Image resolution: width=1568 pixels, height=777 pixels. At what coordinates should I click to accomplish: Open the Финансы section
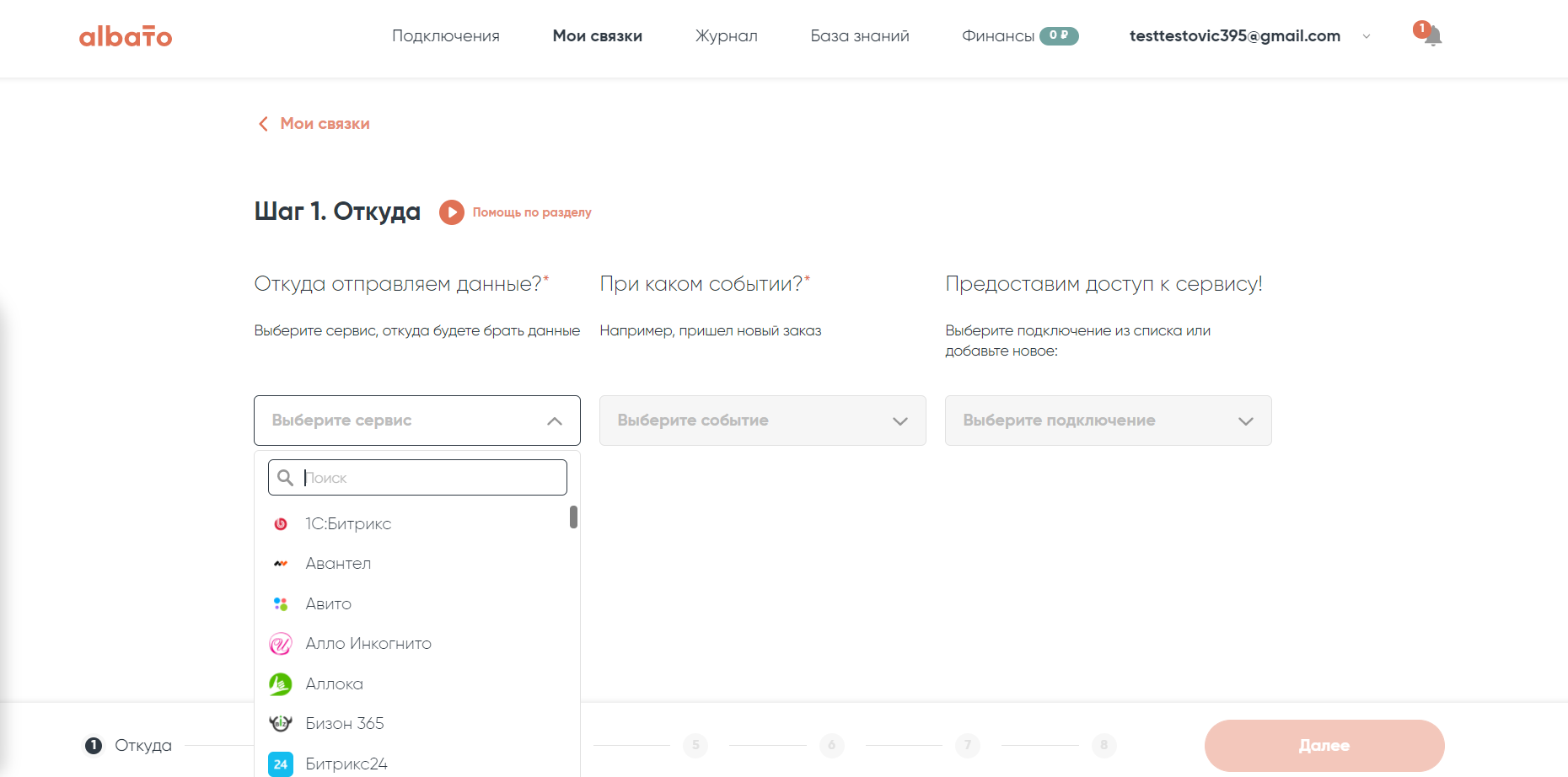(998, 36)
